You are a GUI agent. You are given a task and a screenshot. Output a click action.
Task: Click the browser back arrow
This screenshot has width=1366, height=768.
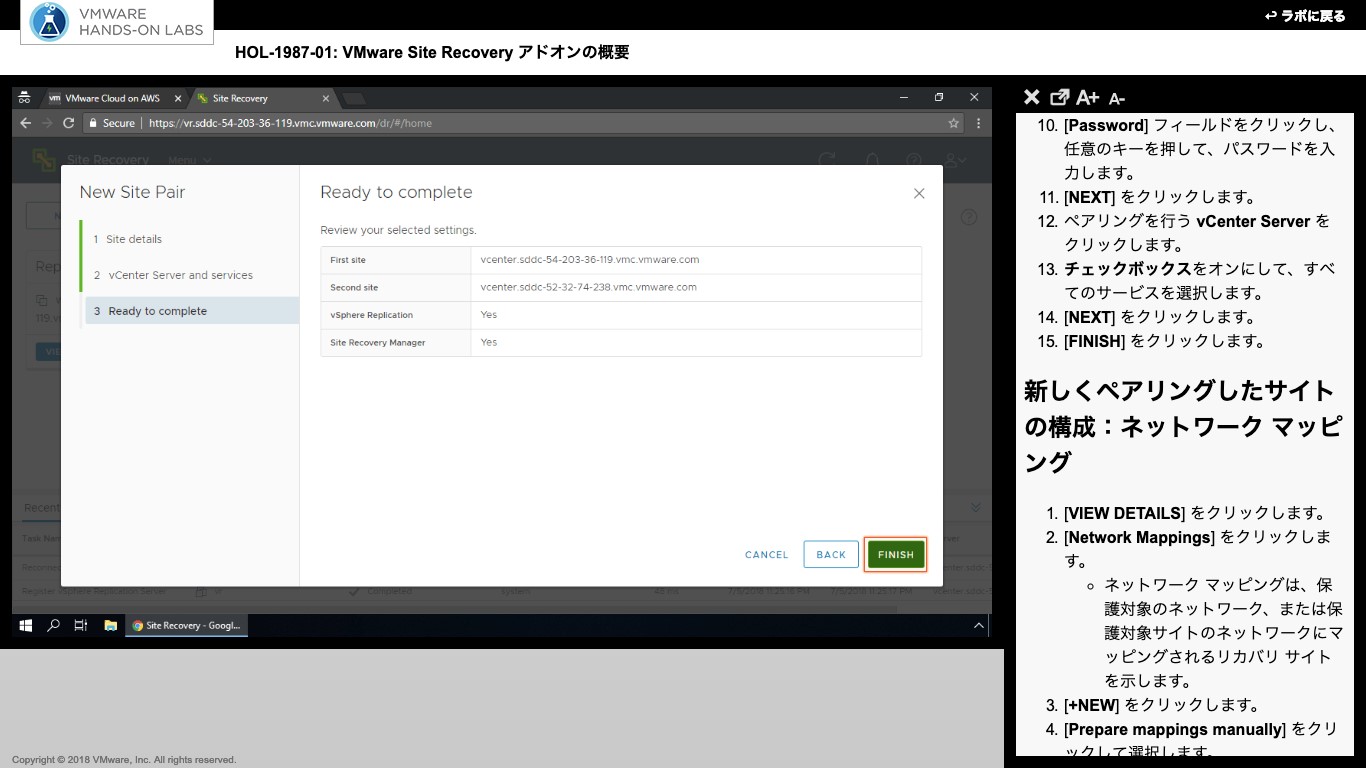click(26, 123)
